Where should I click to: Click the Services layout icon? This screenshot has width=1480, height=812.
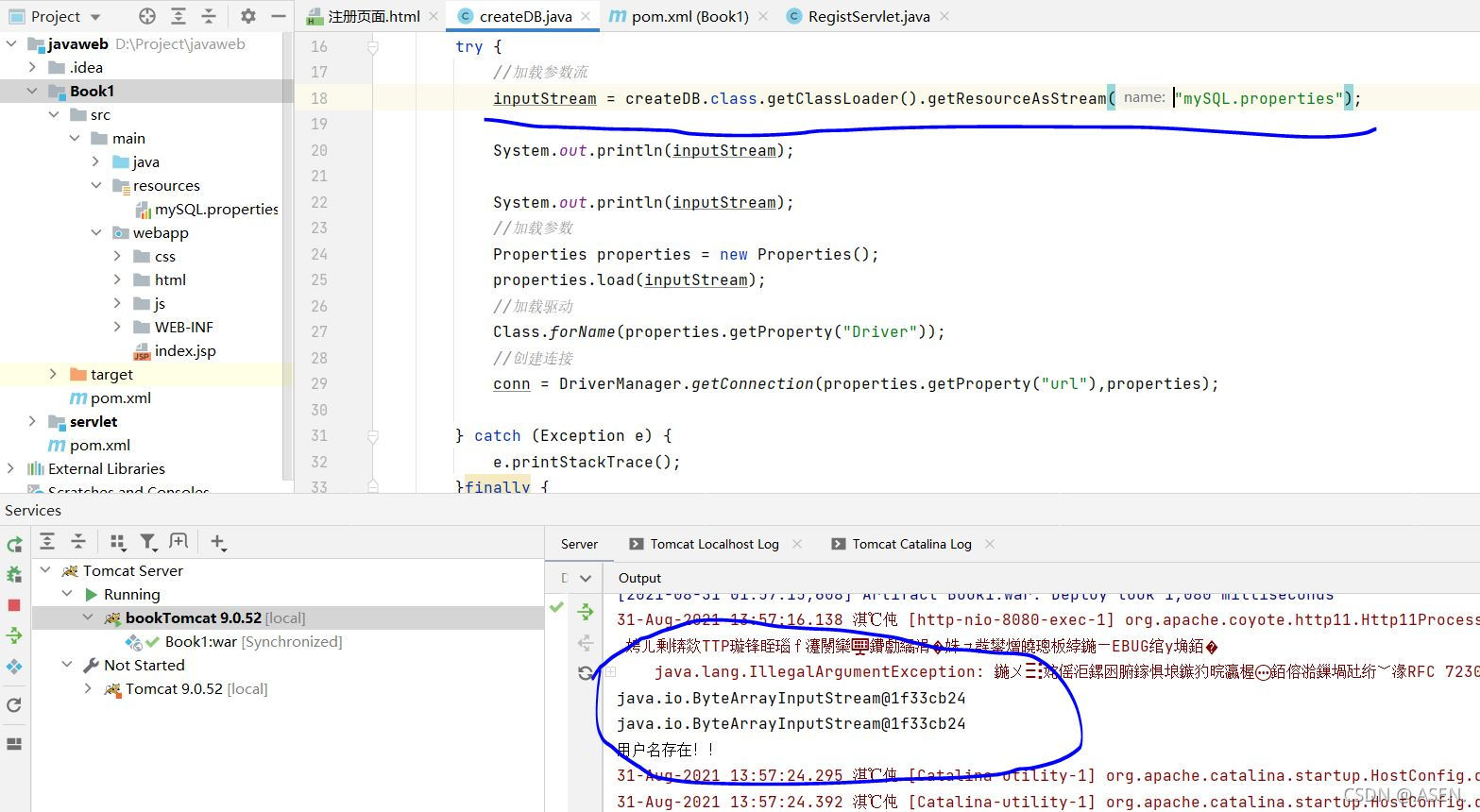14,744
